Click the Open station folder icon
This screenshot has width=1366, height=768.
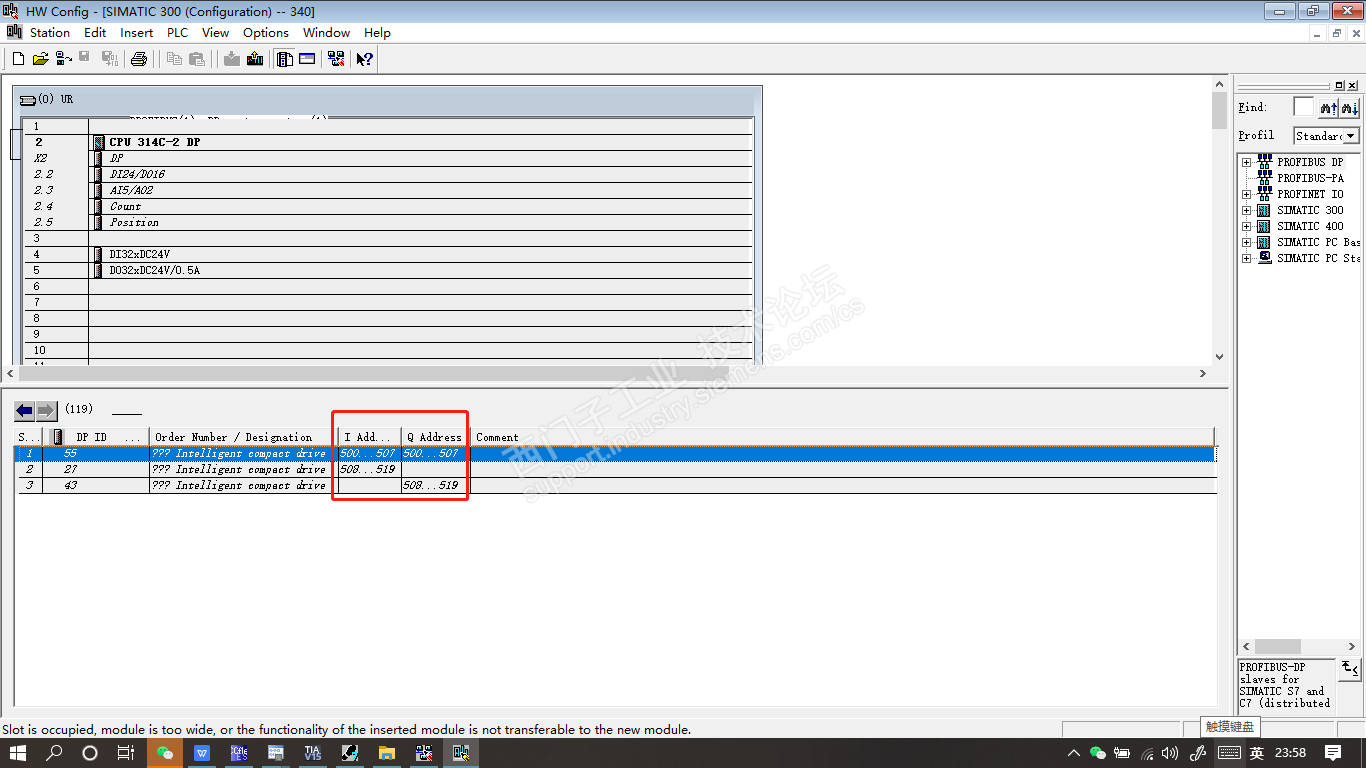pyautogui.click(x=40, y=59)
